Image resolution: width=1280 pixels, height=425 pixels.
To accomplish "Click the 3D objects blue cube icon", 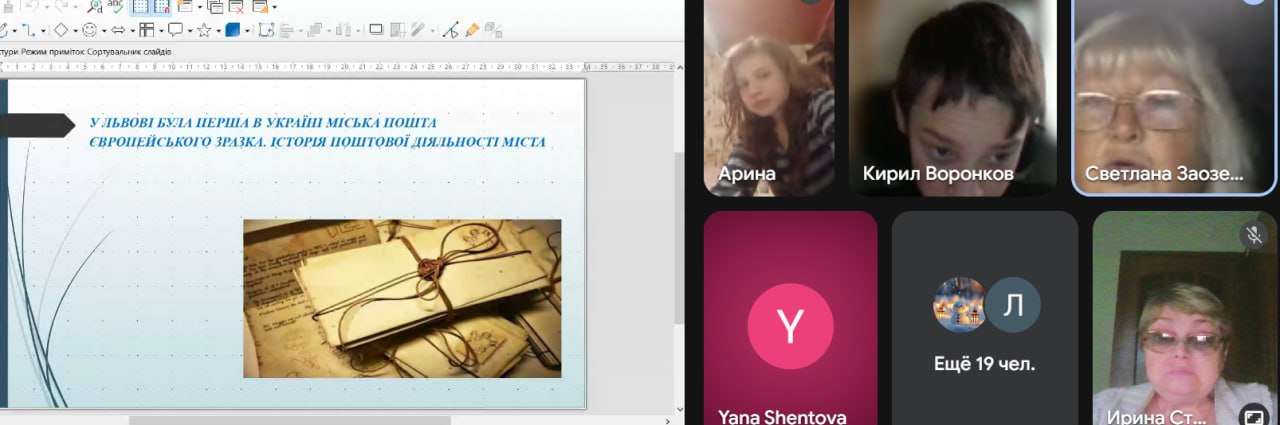I will pyautogui.click(x=232, y=30).
